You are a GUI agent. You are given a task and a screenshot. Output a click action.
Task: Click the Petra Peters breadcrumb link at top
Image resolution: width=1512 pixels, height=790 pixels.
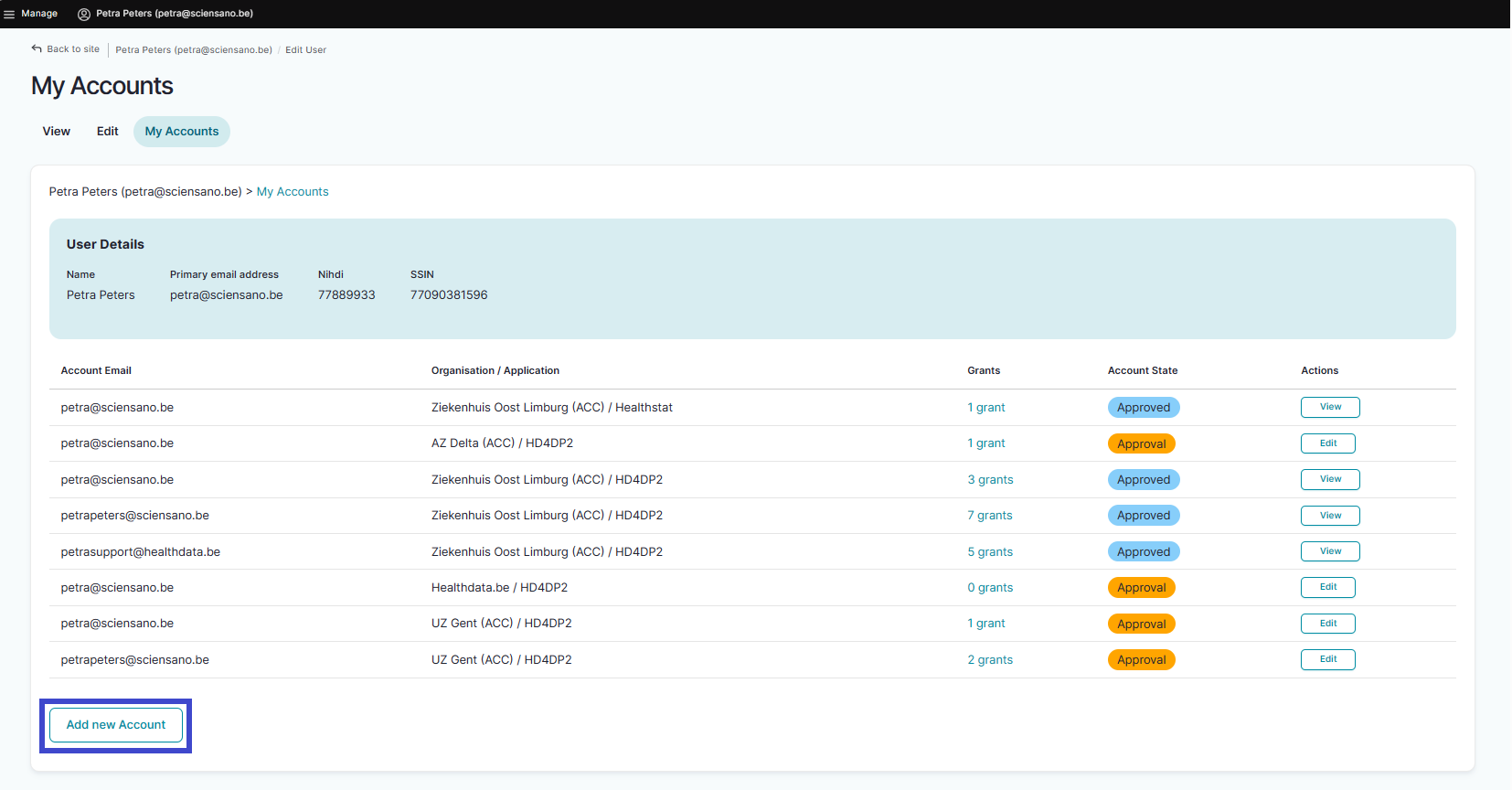[194, 50]
